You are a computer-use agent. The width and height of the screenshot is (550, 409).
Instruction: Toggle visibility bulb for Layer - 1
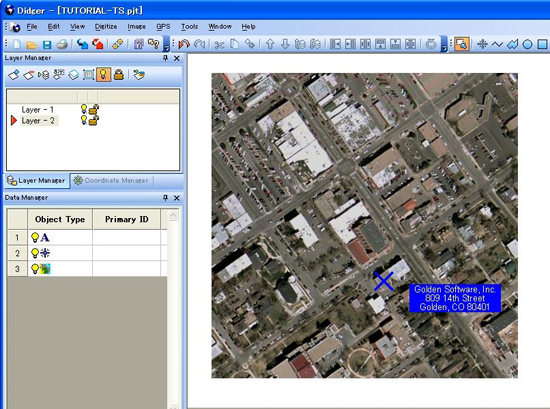click(x=84, y=109)
